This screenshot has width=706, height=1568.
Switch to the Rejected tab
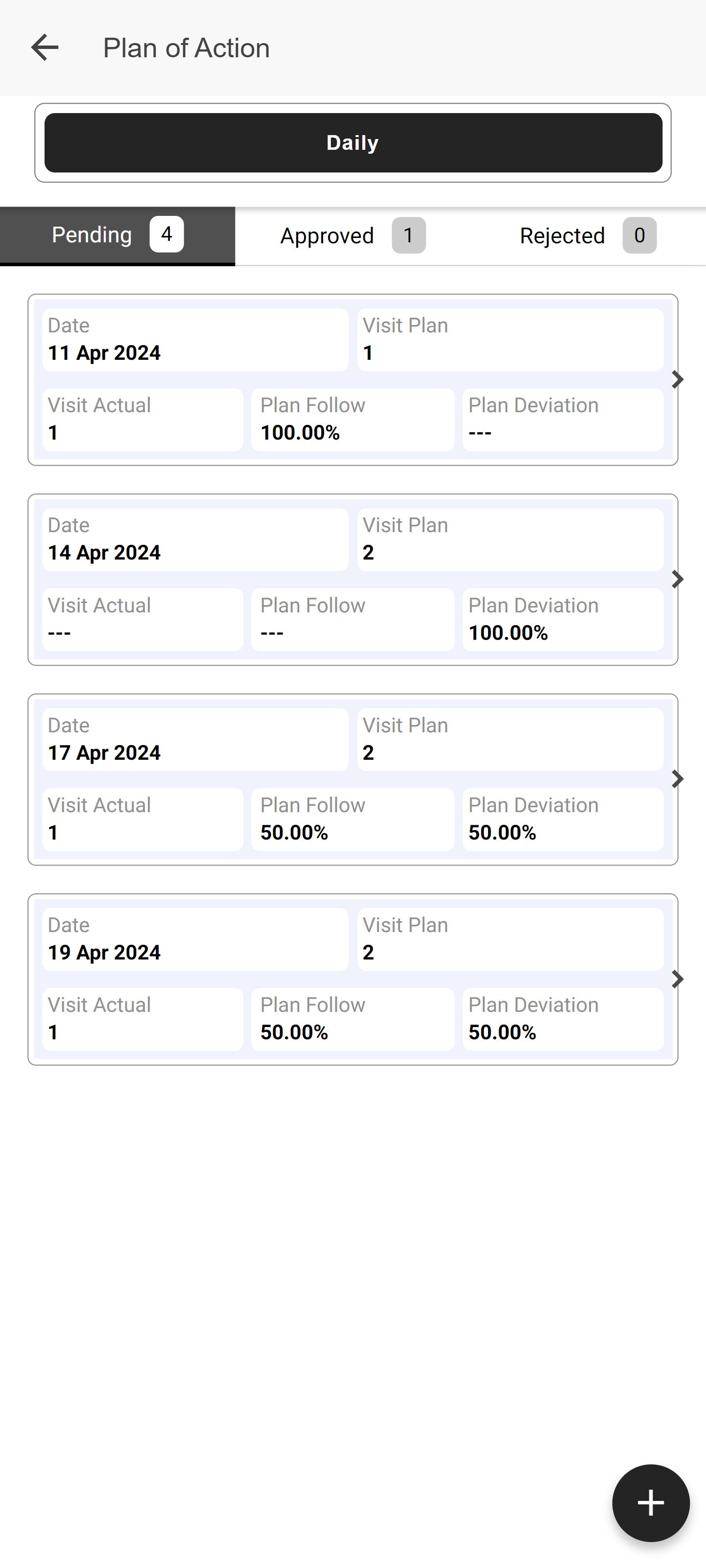(x=588, y=235)
